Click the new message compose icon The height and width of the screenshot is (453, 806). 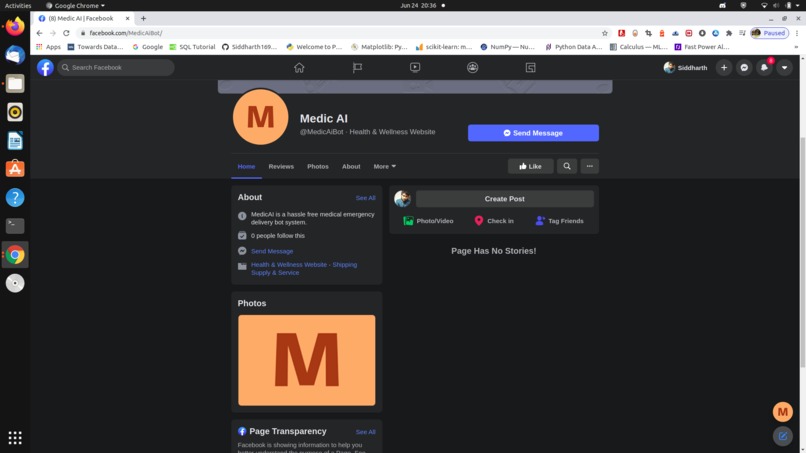(782, 436)
